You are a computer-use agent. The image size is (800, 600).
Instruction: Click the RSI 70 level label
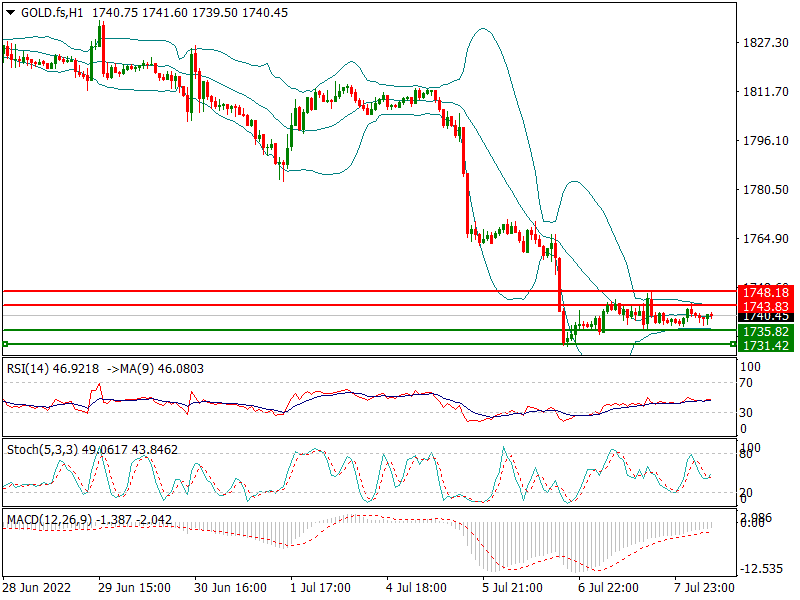[746, 383]
